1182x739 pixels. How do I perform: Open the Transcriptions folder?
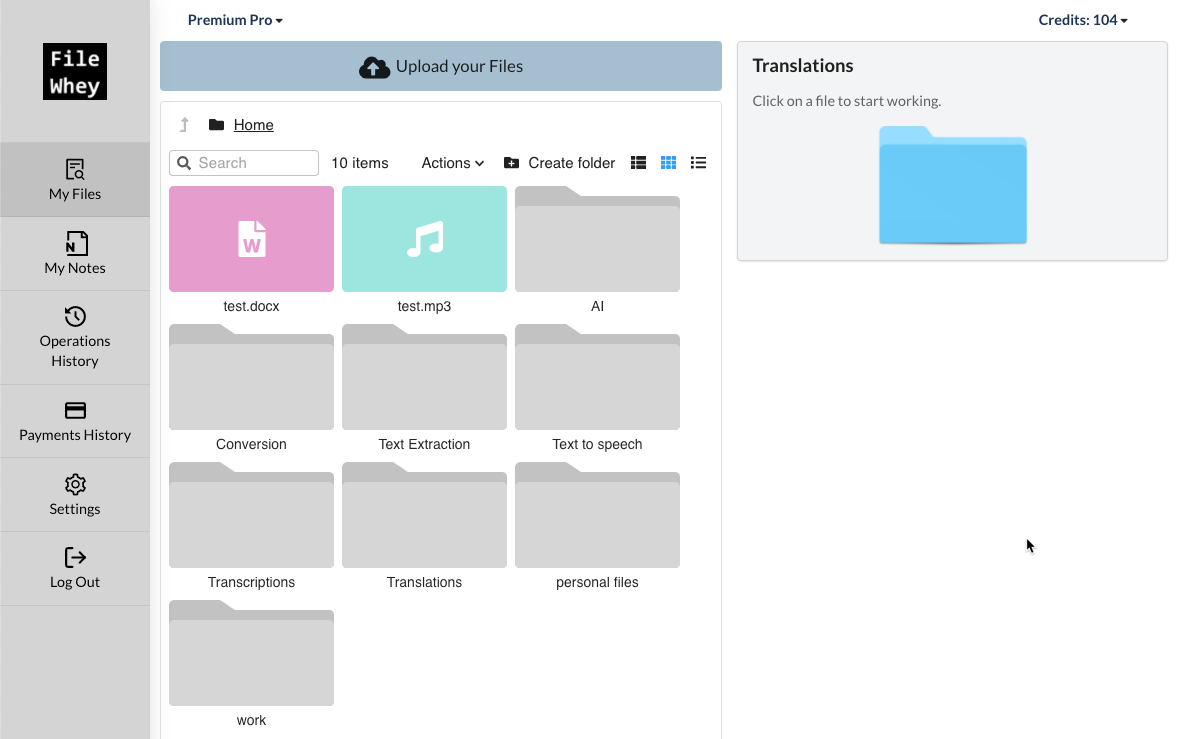pyautogui.click(x=251, y=515)
